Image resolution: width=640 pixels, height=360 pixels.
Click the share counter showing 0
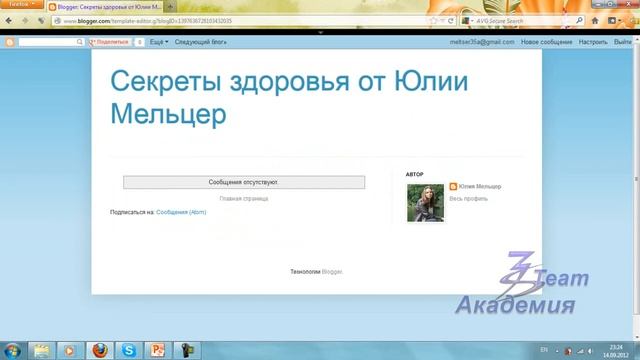[x=139, y=42]
